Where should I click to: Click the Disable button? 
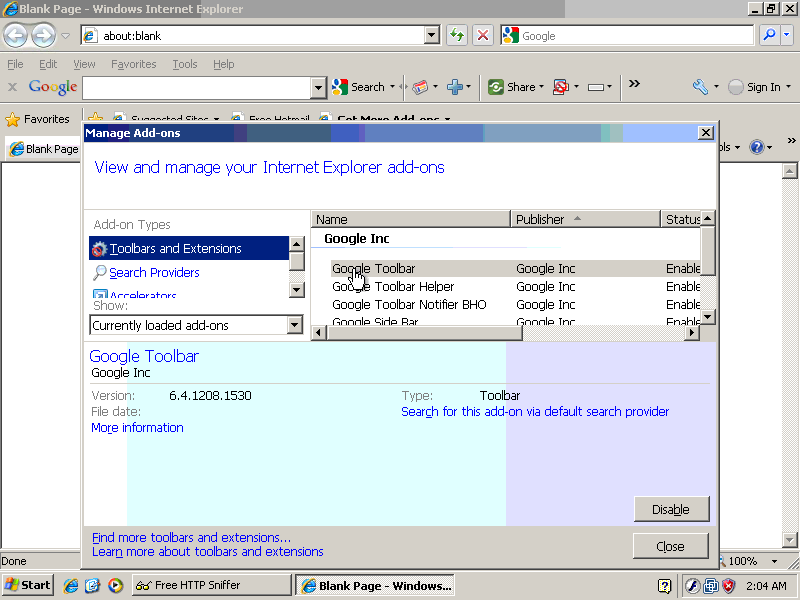point(671,509)
